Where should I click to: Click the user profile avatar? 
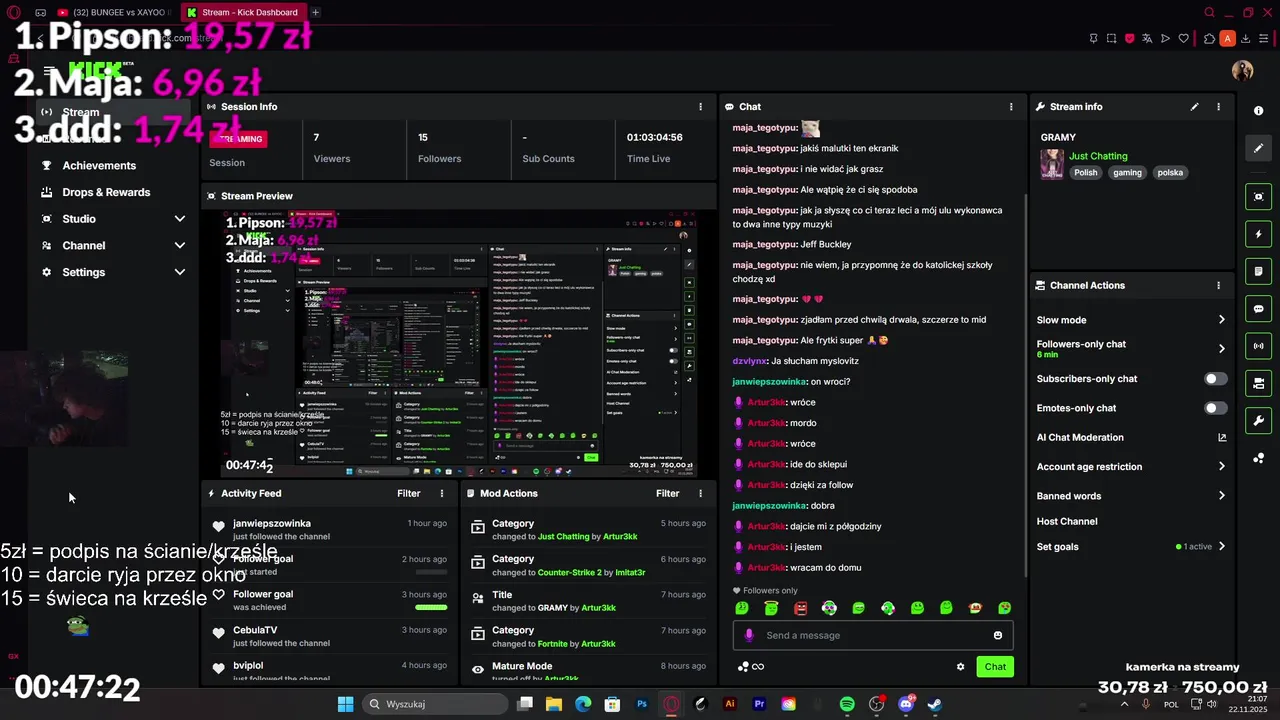point(1243,70)
